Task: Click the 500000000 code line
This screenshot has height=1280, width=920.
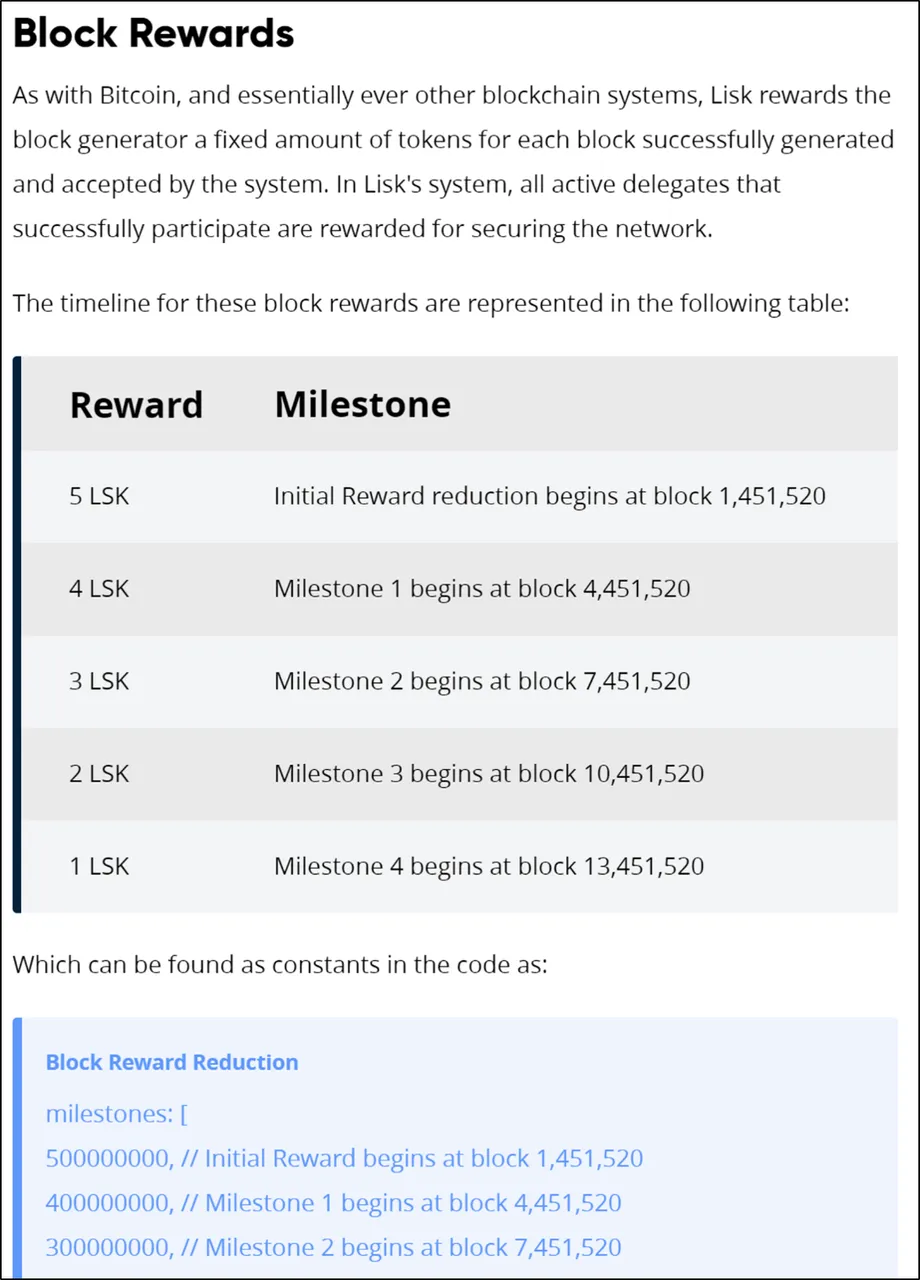Action: tap(344, 1159)
